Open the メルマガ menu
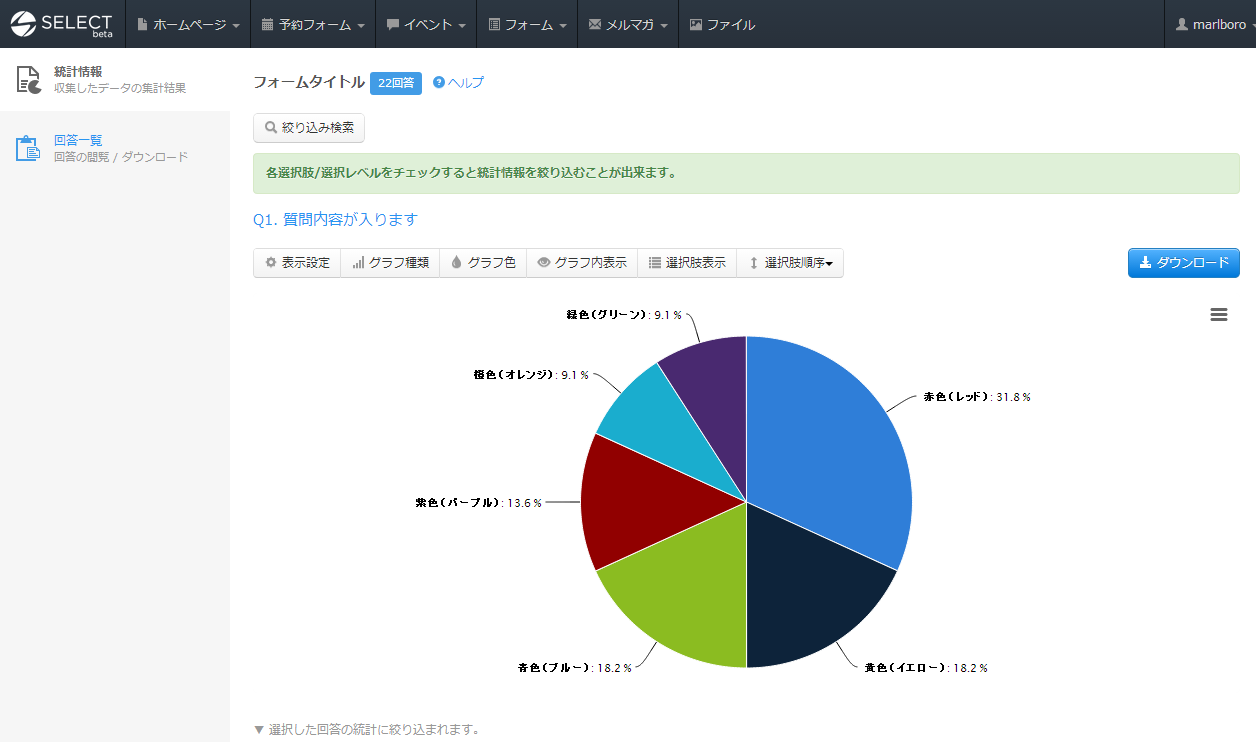1256x742 pixels. tap(628, 24)
